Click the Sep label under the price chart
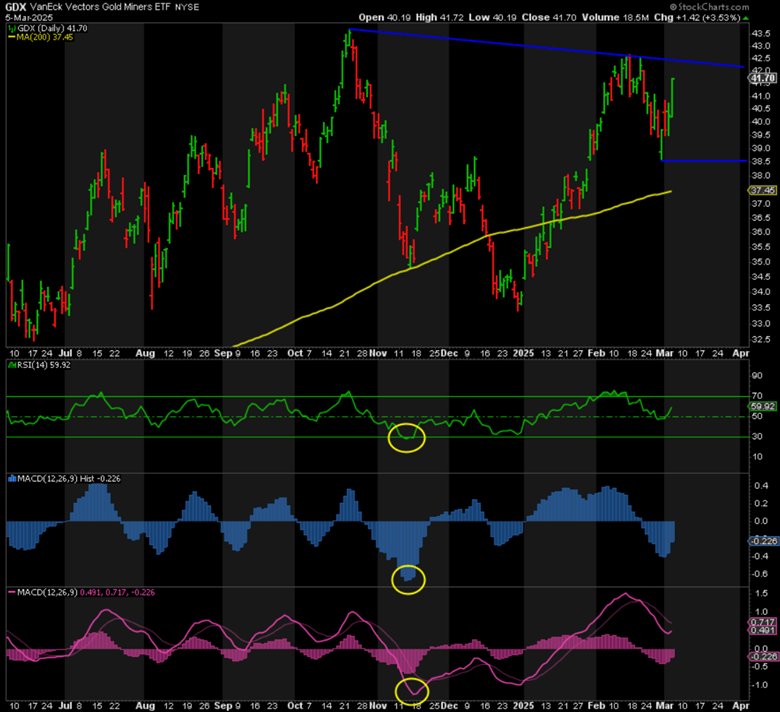Viewport: 780px width, 712px height. tap(223, 353)
